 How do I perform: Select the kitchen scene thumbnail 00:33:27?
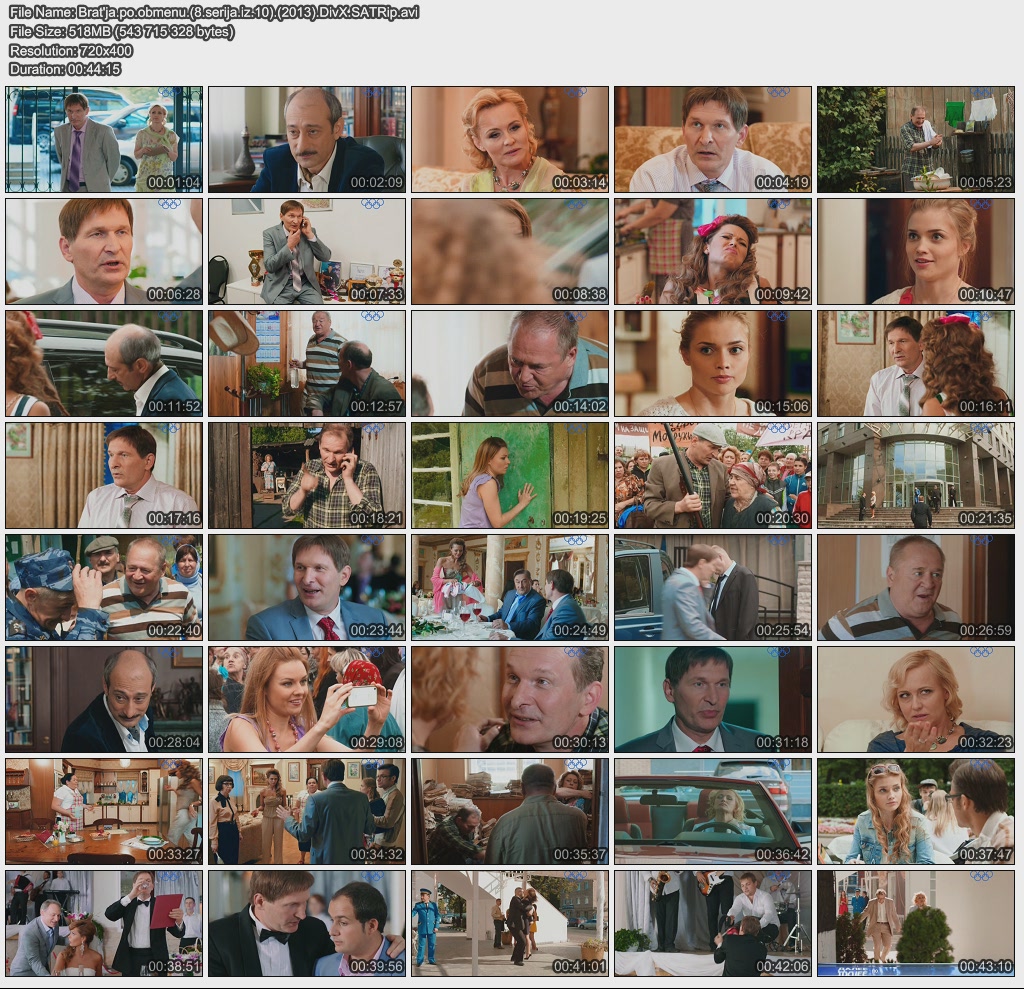coord(104,811)
